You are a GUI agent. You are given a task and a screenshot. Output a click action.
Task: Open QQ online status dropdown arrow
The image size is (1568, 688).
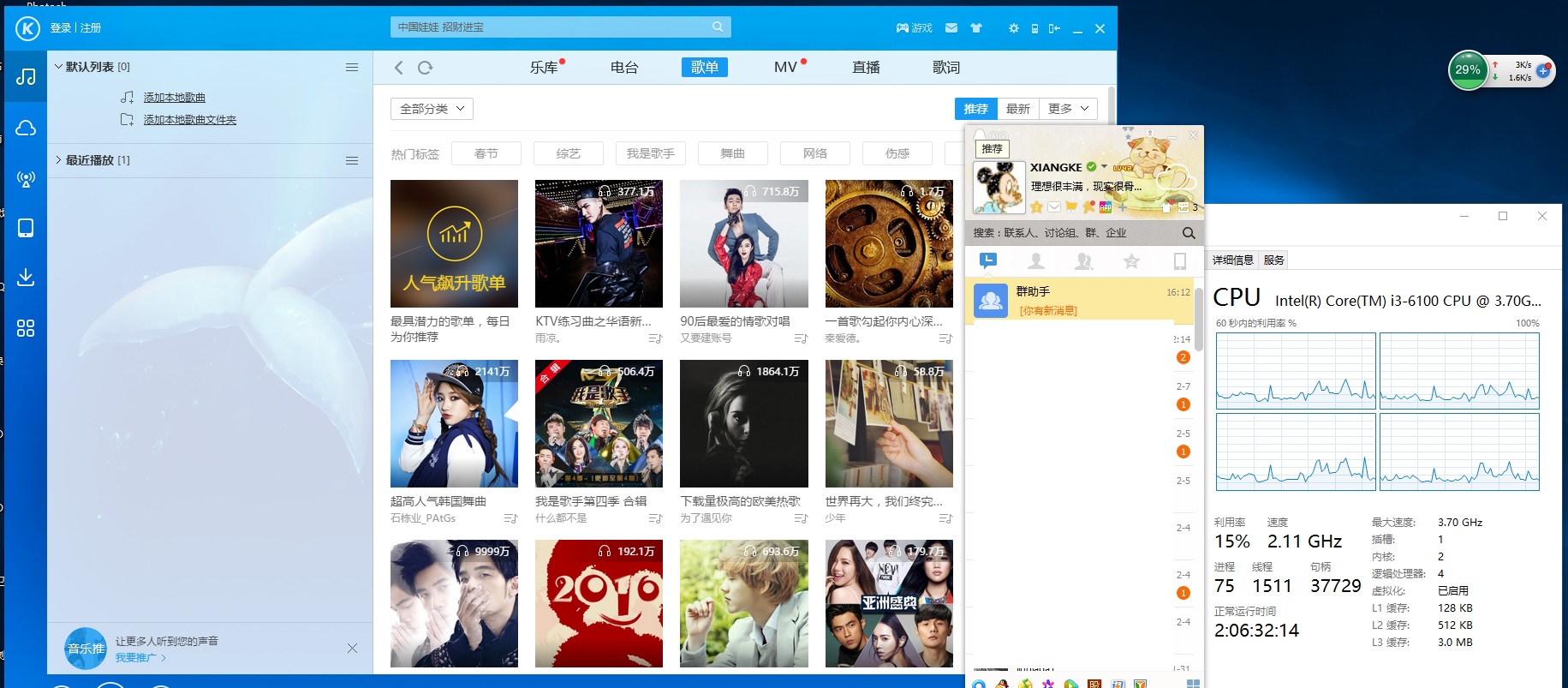(x=1105, y=167)
